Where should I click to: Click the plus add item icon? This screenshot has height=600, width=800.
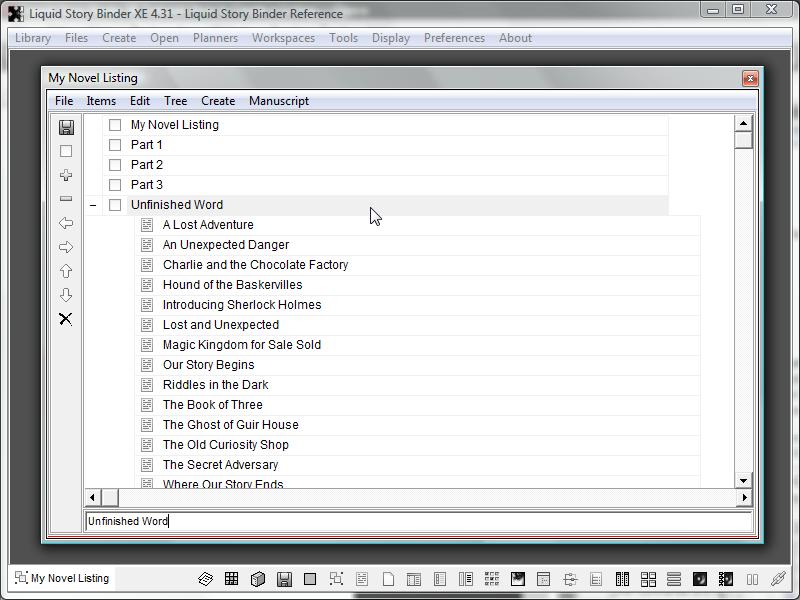(66, 175)
